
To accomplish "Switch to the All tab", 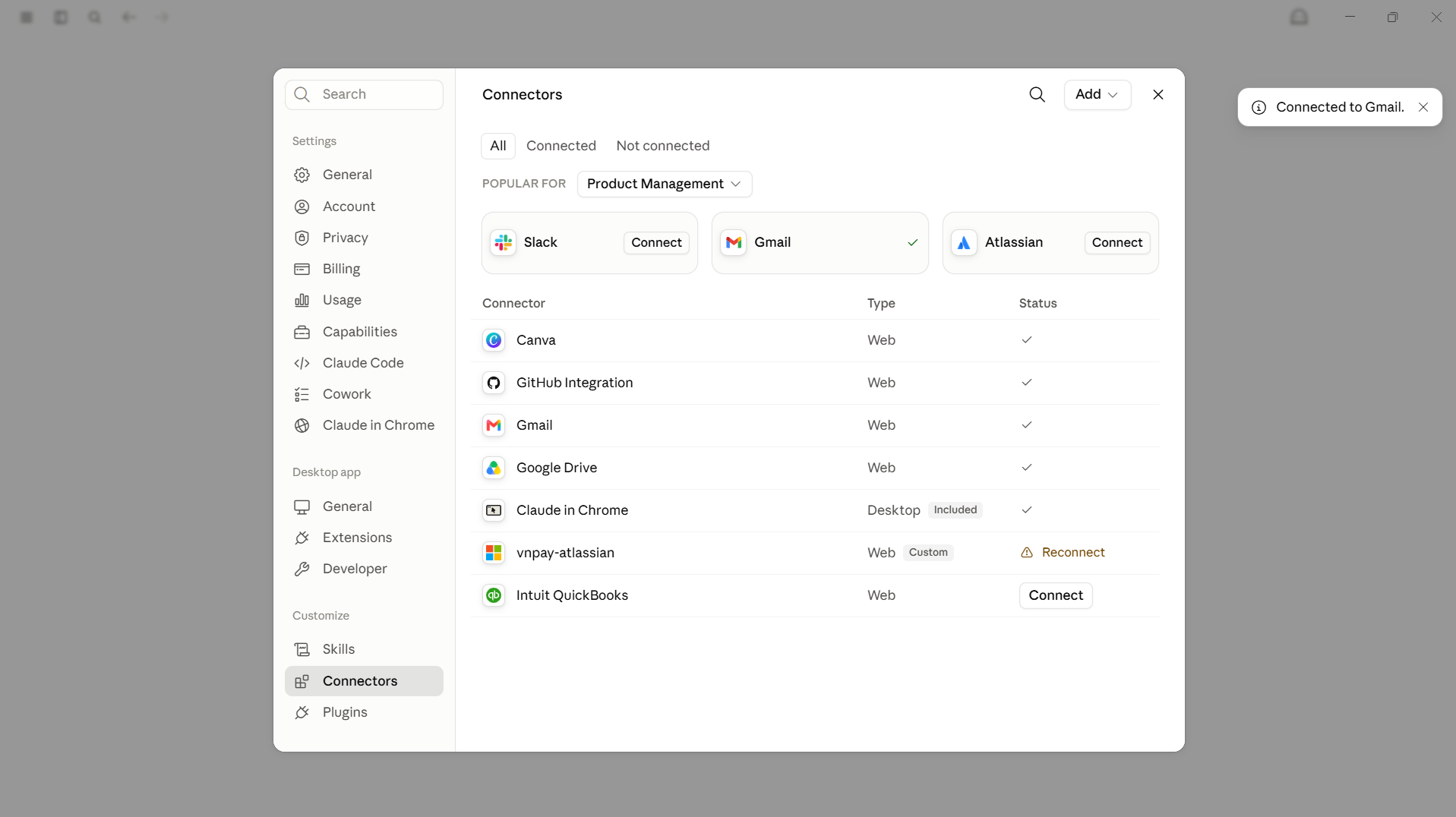I will pyautogui.click(x=498, y=146).
